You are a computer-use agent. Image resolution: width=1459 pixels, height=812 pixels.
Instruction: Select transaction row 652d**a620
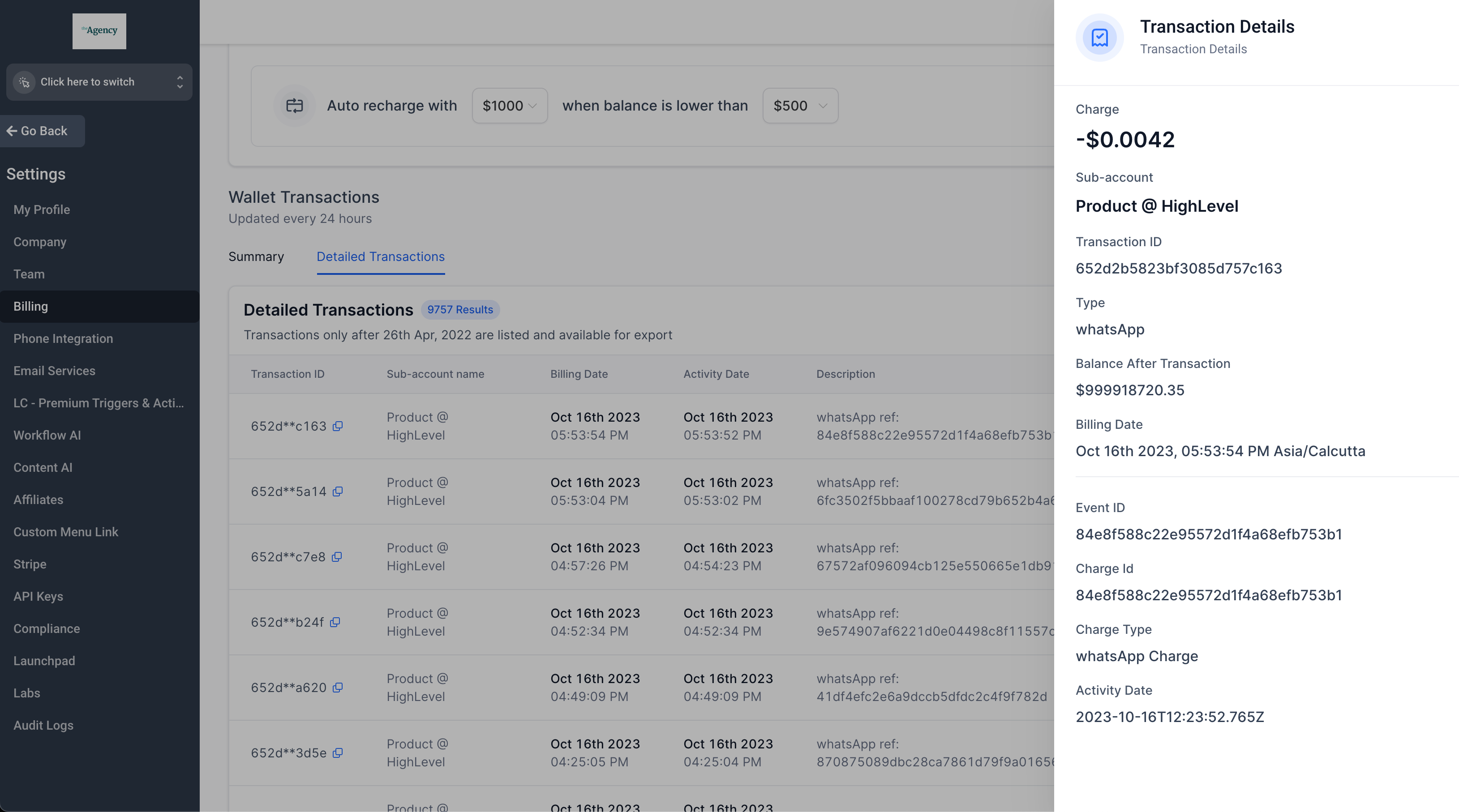point(641,688)
